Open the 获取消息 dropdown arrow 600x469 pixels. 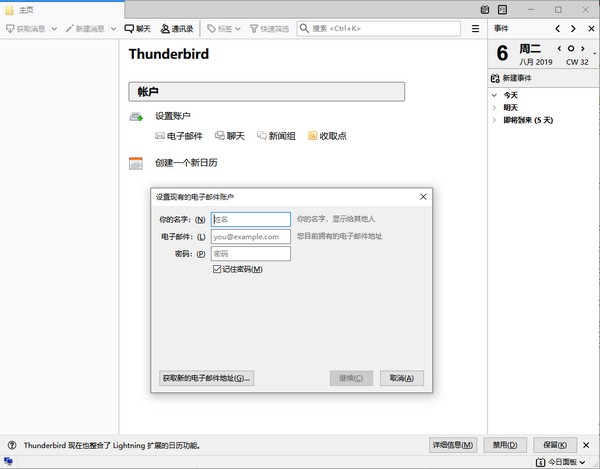(x=54, y=29)
